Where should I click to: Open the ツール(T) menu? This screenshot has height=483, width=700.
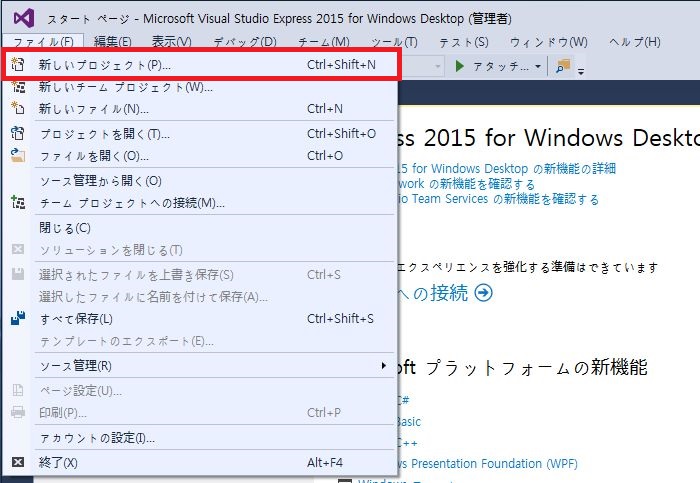click(394, 42)
